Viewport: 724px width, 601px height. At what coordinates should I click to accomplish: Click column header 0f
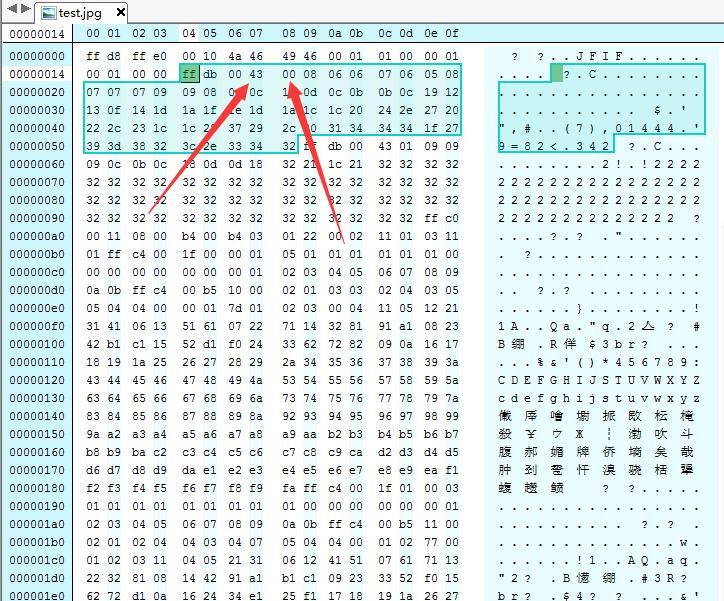[x=452, y=33]
